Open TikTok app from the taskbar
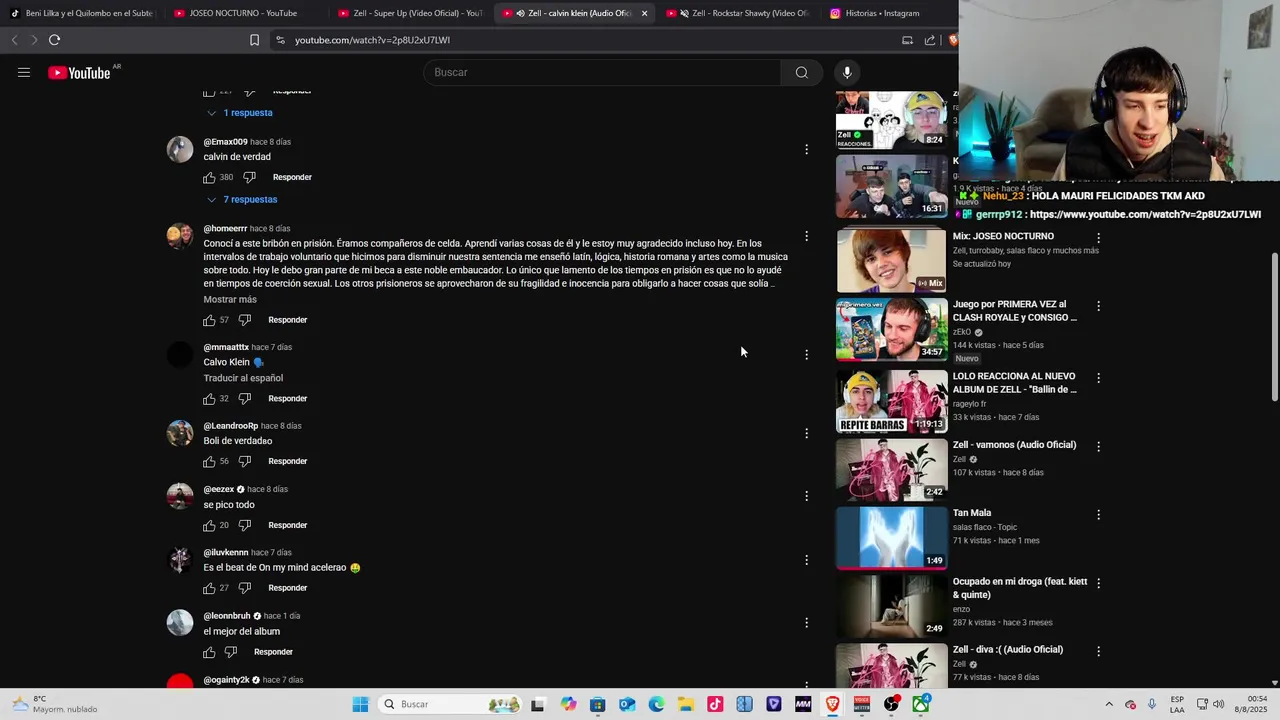 tap(715, 704)
